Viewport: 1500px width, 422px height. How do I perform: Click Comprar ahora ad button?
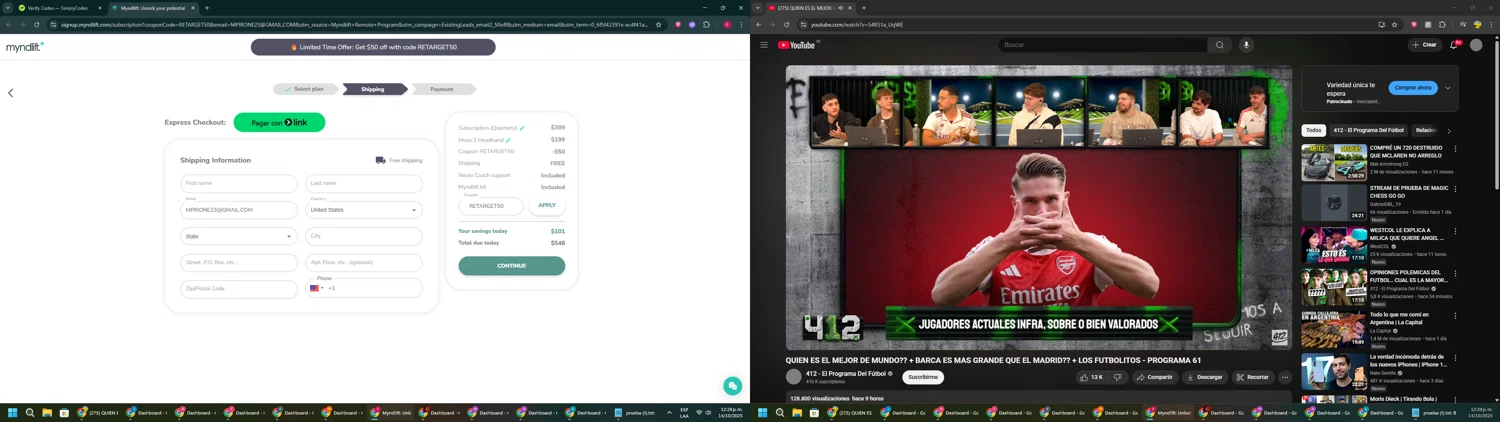(x=1413, y=88)
